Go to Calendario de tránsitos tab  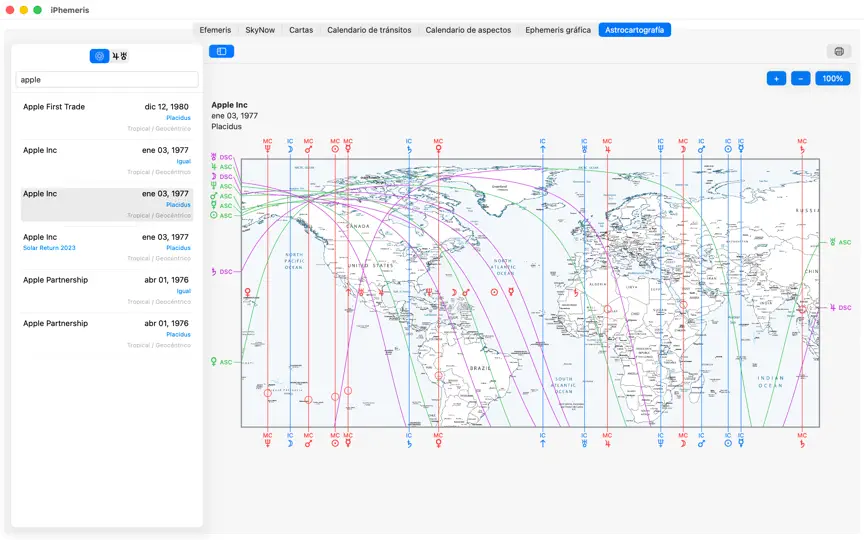click(369, 30)
